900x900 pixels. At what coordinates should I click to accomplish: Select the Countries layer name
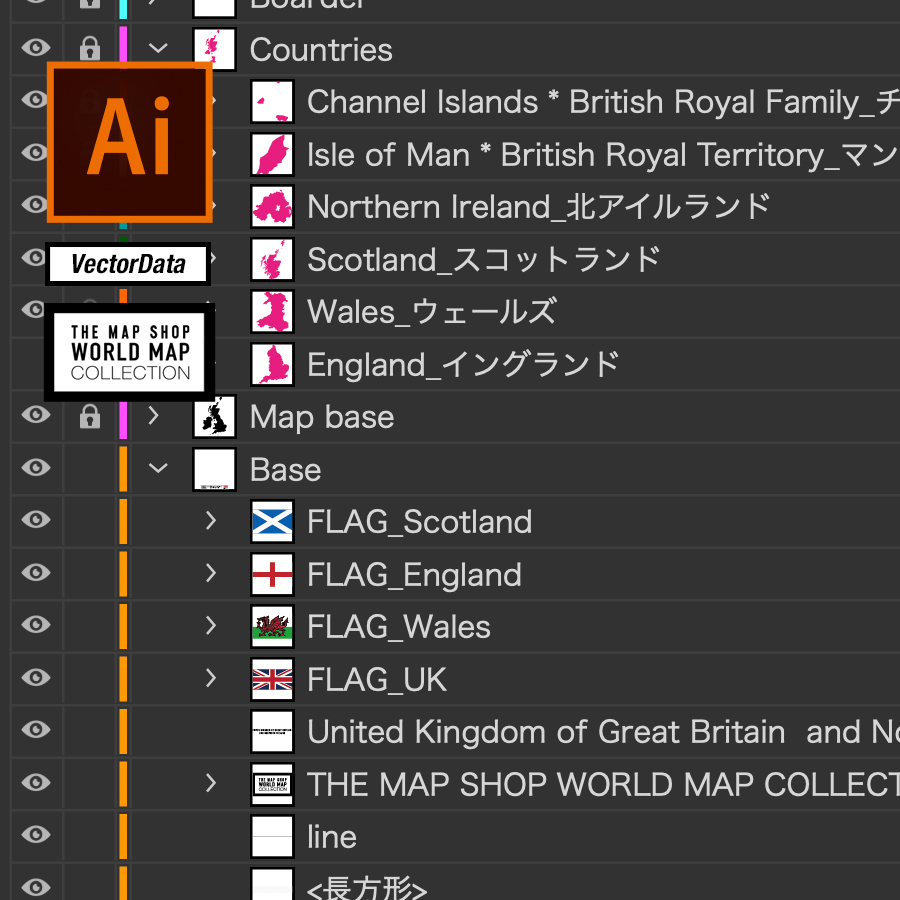tap(321, 50)
